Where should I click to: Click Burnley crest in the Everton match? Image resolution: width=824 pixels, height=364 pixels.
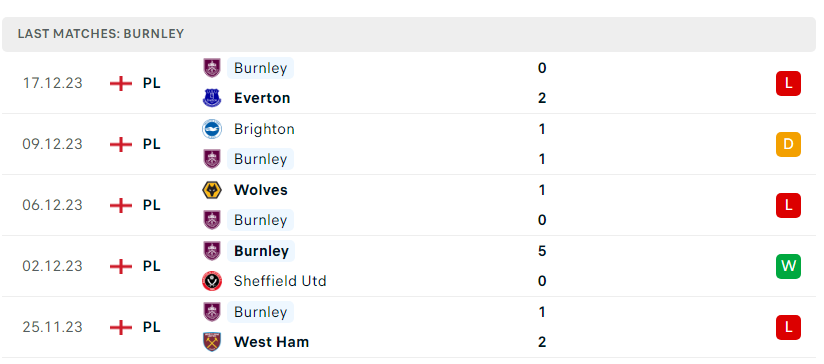click(x=212, y=68)
